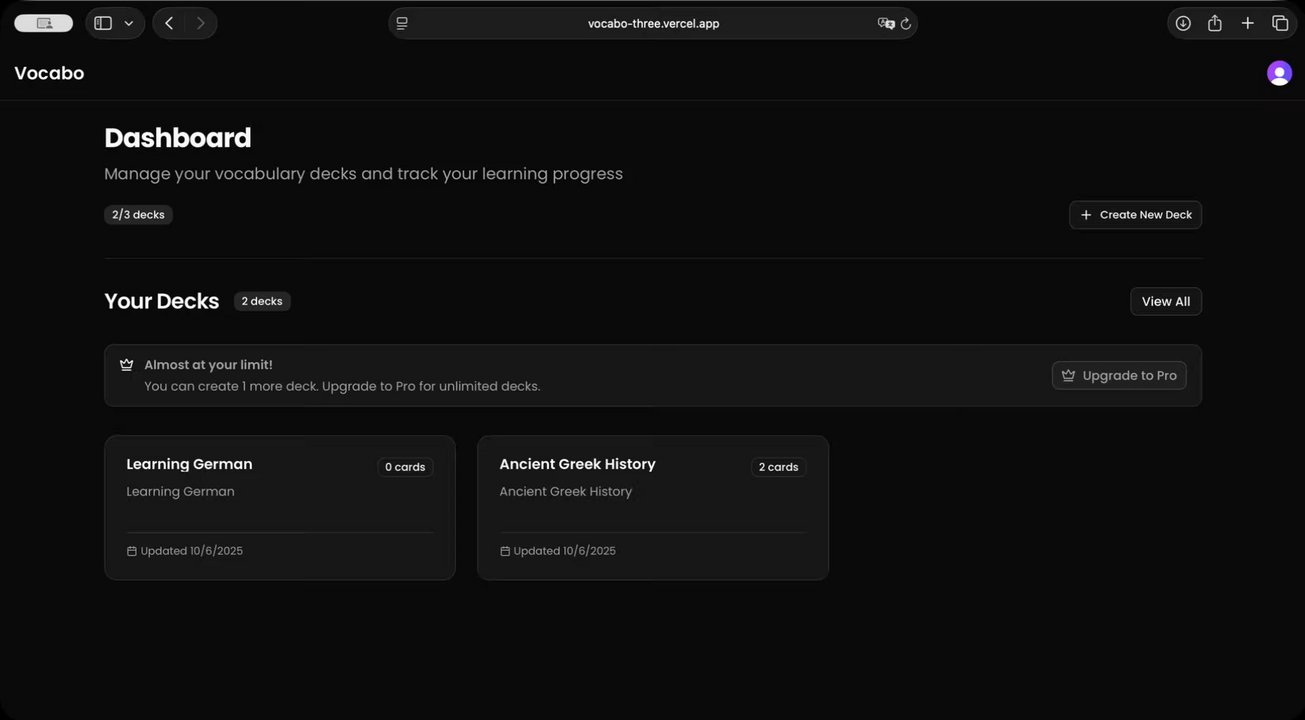Show the tab overview
The height and width of the screenshot is (720, 1305).
point(1280,23)
